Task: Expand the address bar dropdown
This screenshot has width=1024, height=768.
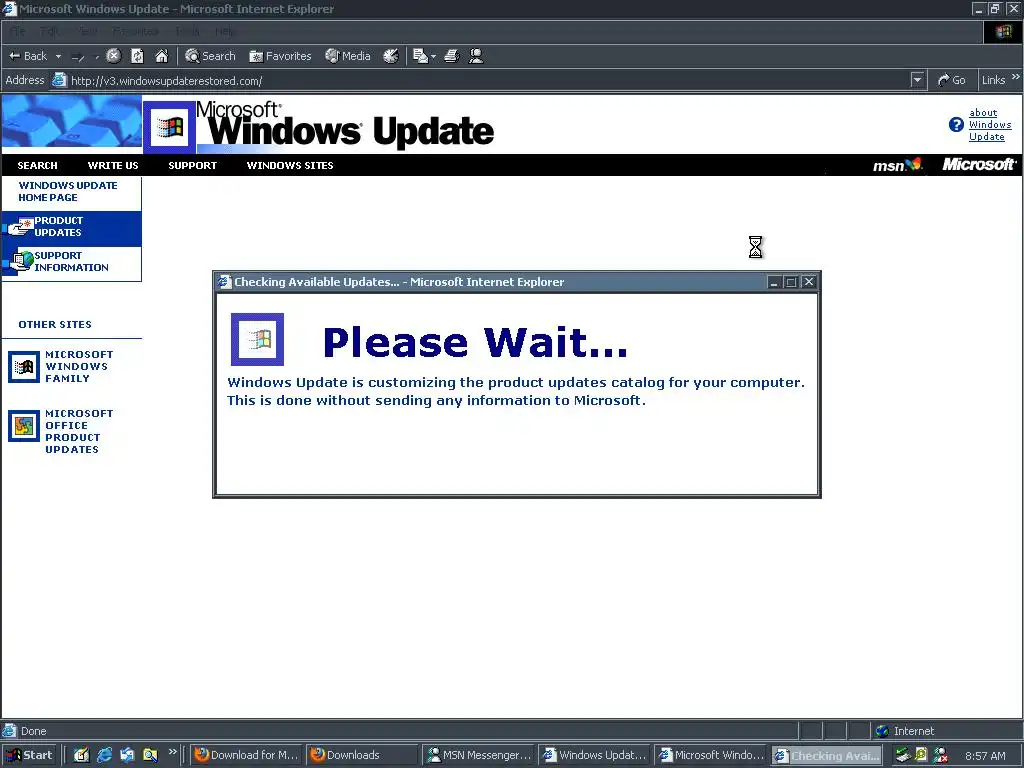Action: pyautogui.click(x=917, y=80)
